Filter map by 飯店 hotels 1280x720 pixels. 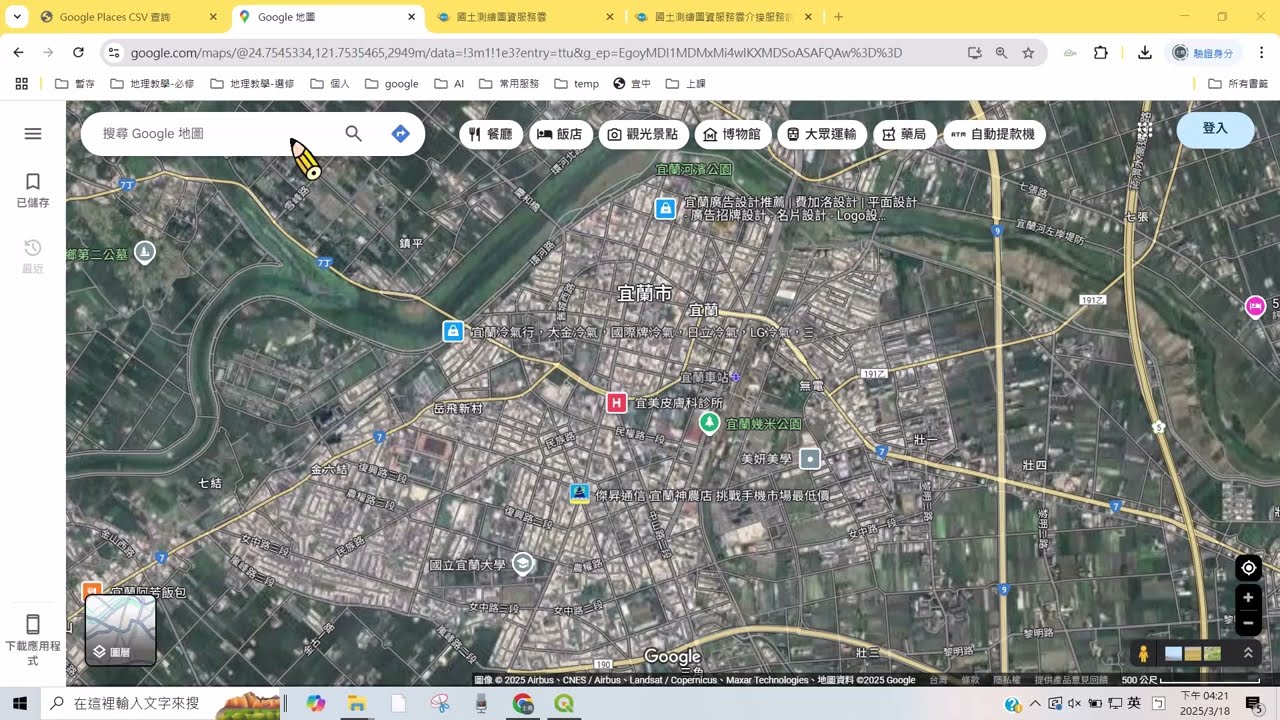point(560,134)
